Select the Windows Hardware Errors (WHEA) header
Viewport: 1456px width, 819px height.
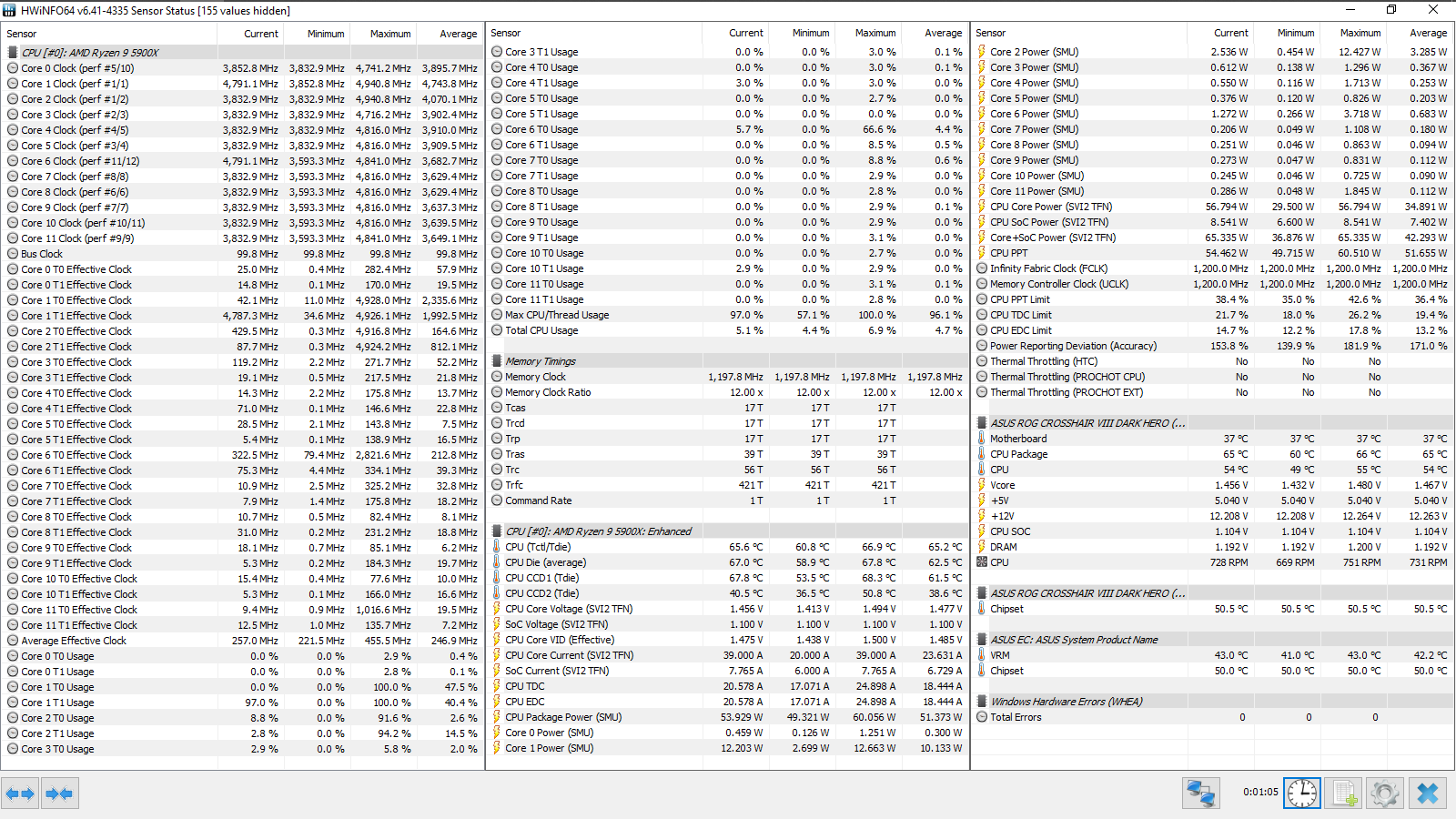[x=1212, y=702]
